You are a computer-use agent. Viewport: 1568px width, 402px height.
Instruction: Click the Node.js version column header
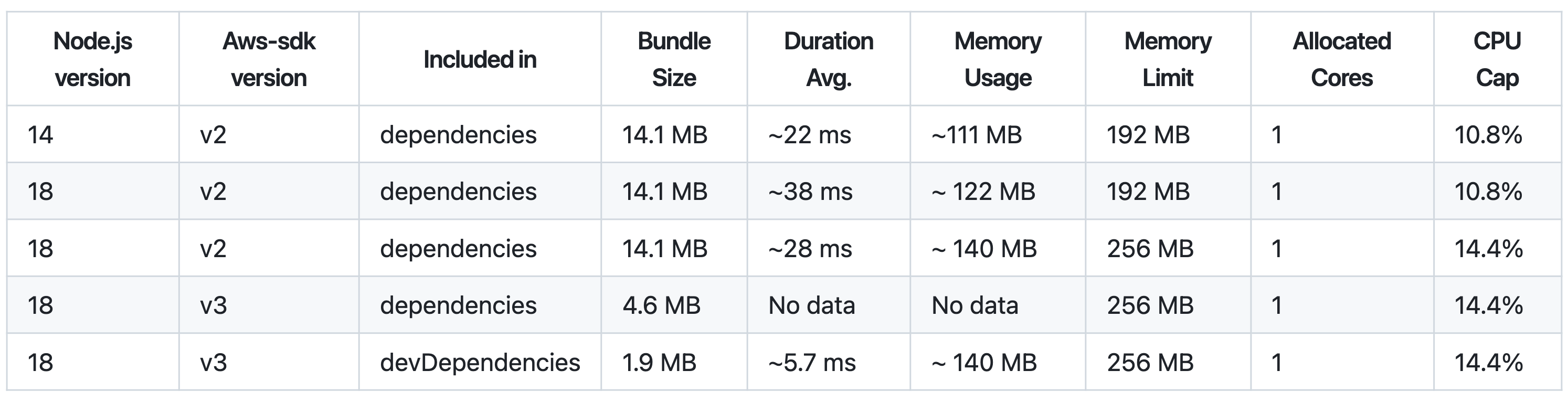click(92, 59)
